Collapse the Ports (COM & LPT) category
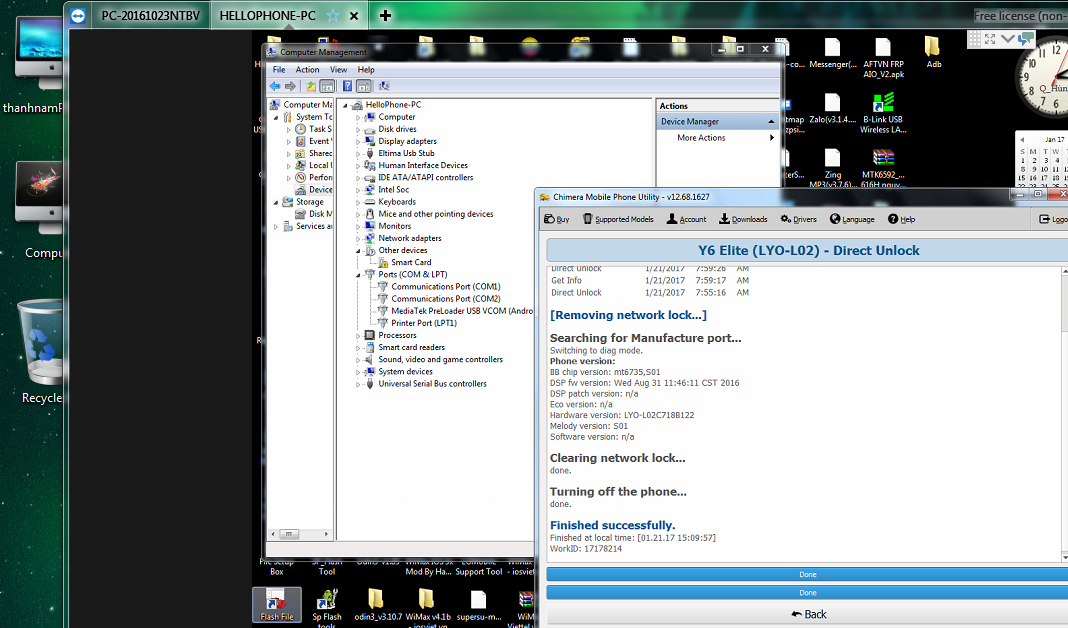1068x628 pixels. [358, 275]
